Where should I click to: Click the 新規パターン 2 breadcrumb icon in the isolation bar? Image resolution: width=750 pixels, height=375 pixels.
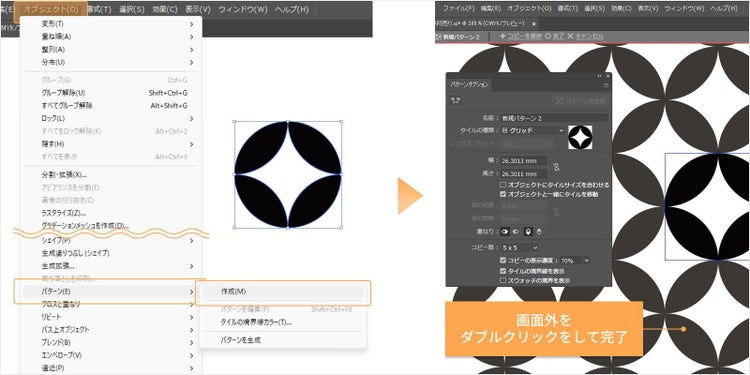coord(439,36)
